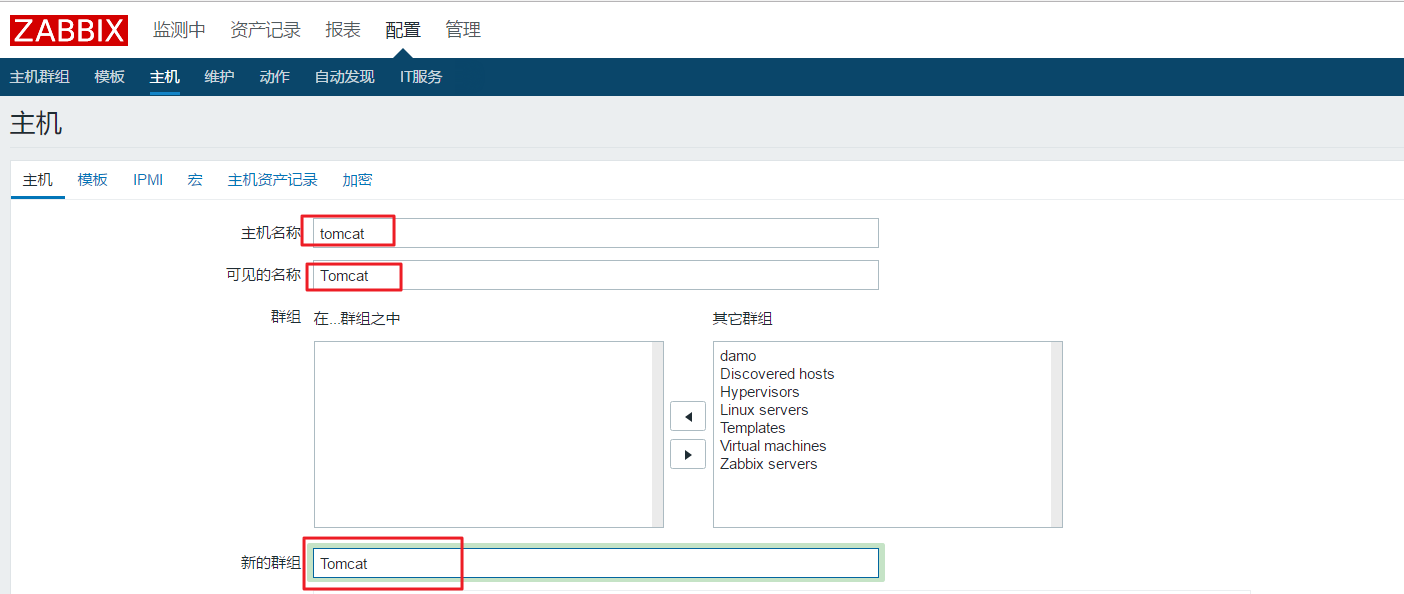Click the 在...群组之中 list scrollbar
Screen dimensions: 1404x594
(x=658, y=434)
